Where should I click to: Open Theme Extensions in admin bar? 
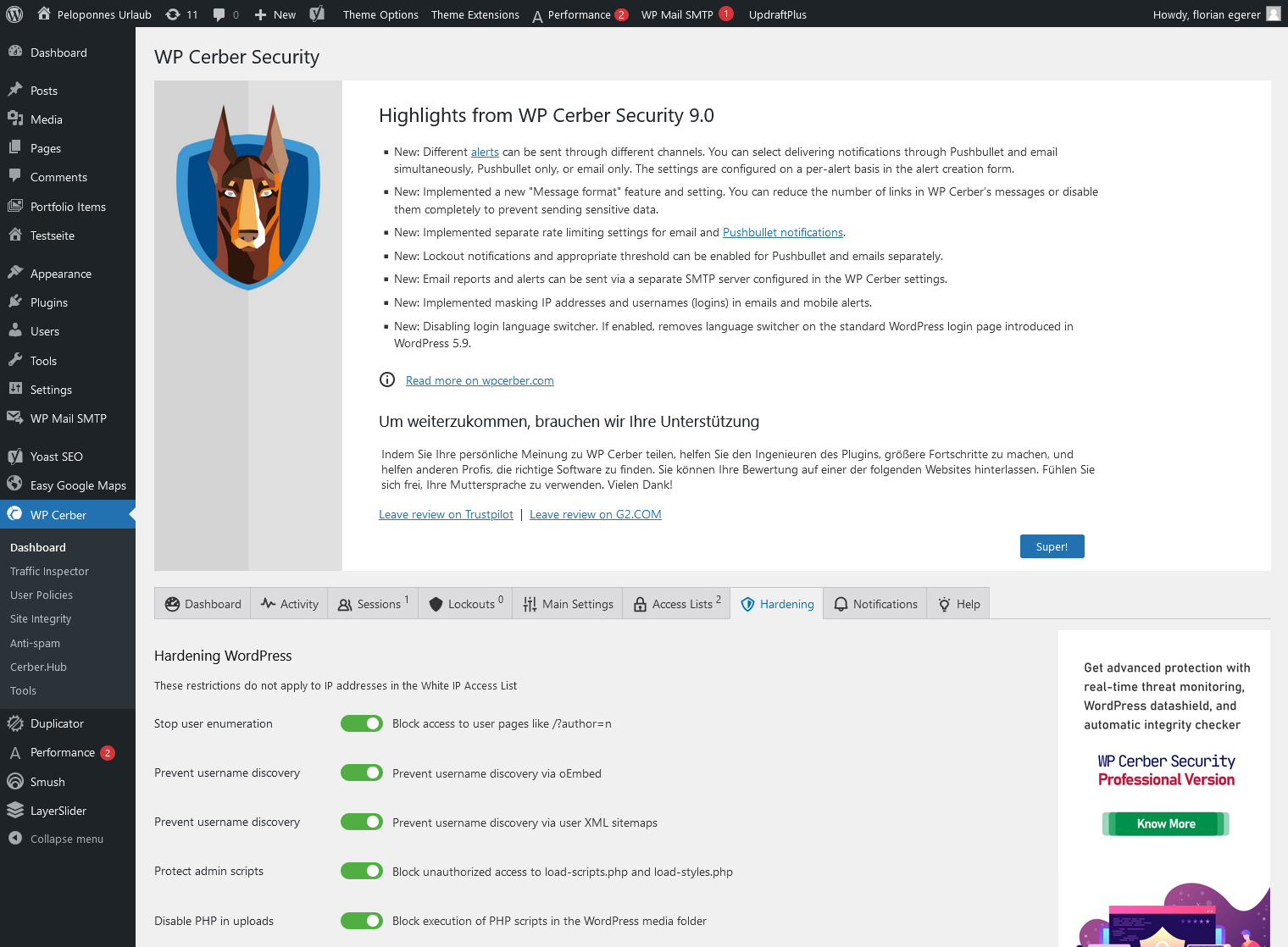[475, 14]
